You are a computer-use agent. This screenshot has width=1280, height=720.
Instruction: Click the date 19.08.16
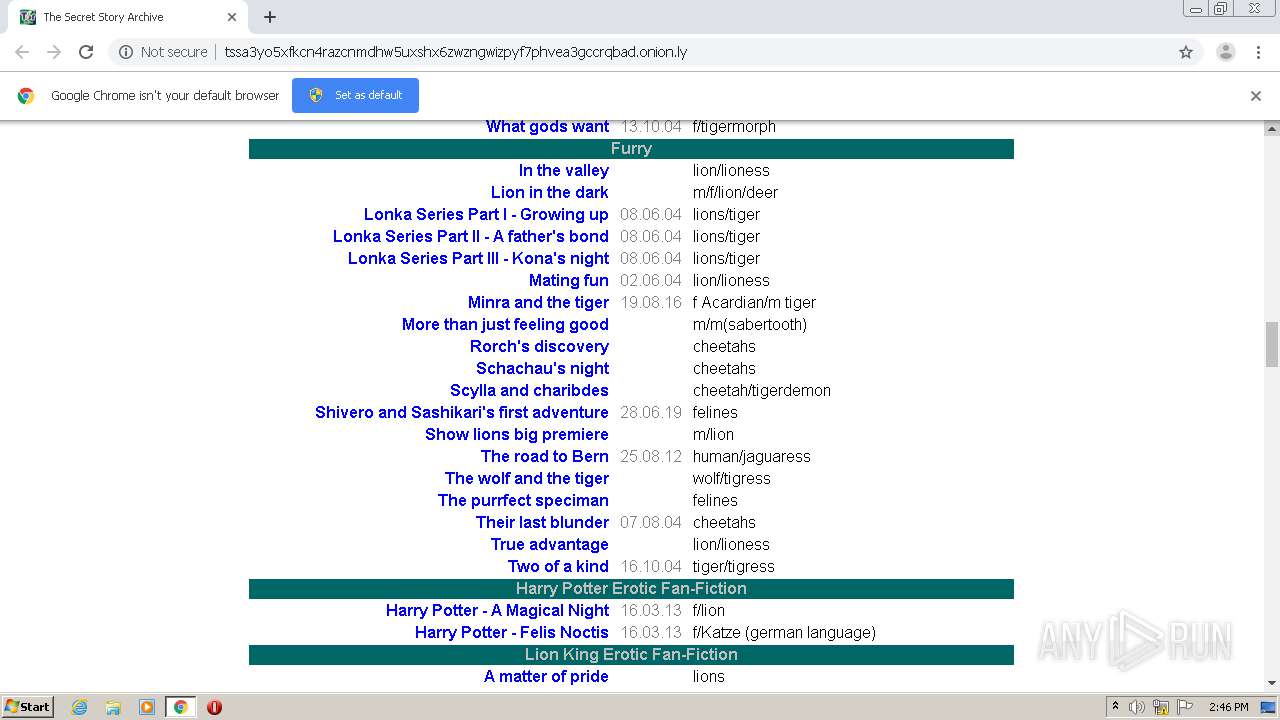pos(651,302)
